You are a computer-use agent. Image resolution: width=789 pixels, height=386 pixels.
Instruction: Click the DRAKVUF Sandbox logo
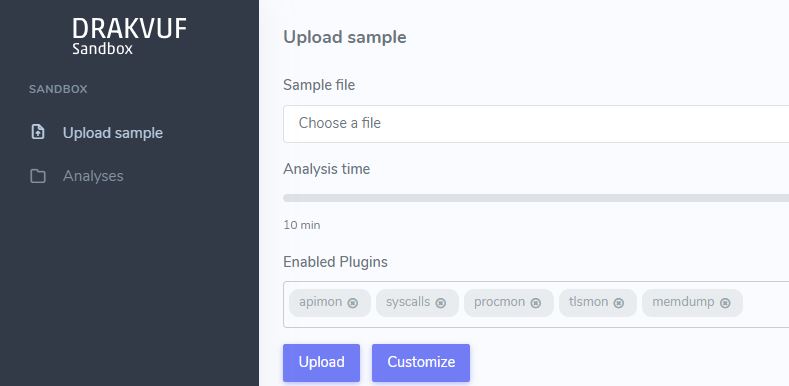pyautogui.click(x=129, y=36)
